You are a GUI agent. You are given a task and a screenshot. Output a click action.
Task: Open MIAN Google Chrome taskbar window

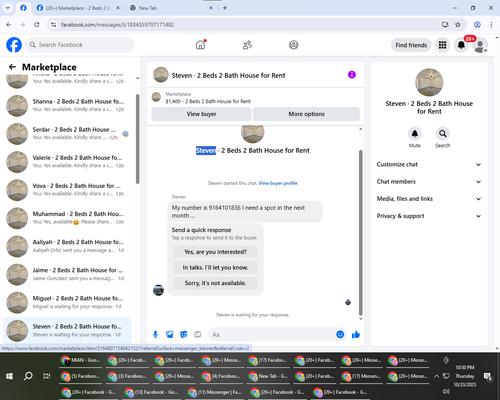pyautogui.click(x=82, y=360)
